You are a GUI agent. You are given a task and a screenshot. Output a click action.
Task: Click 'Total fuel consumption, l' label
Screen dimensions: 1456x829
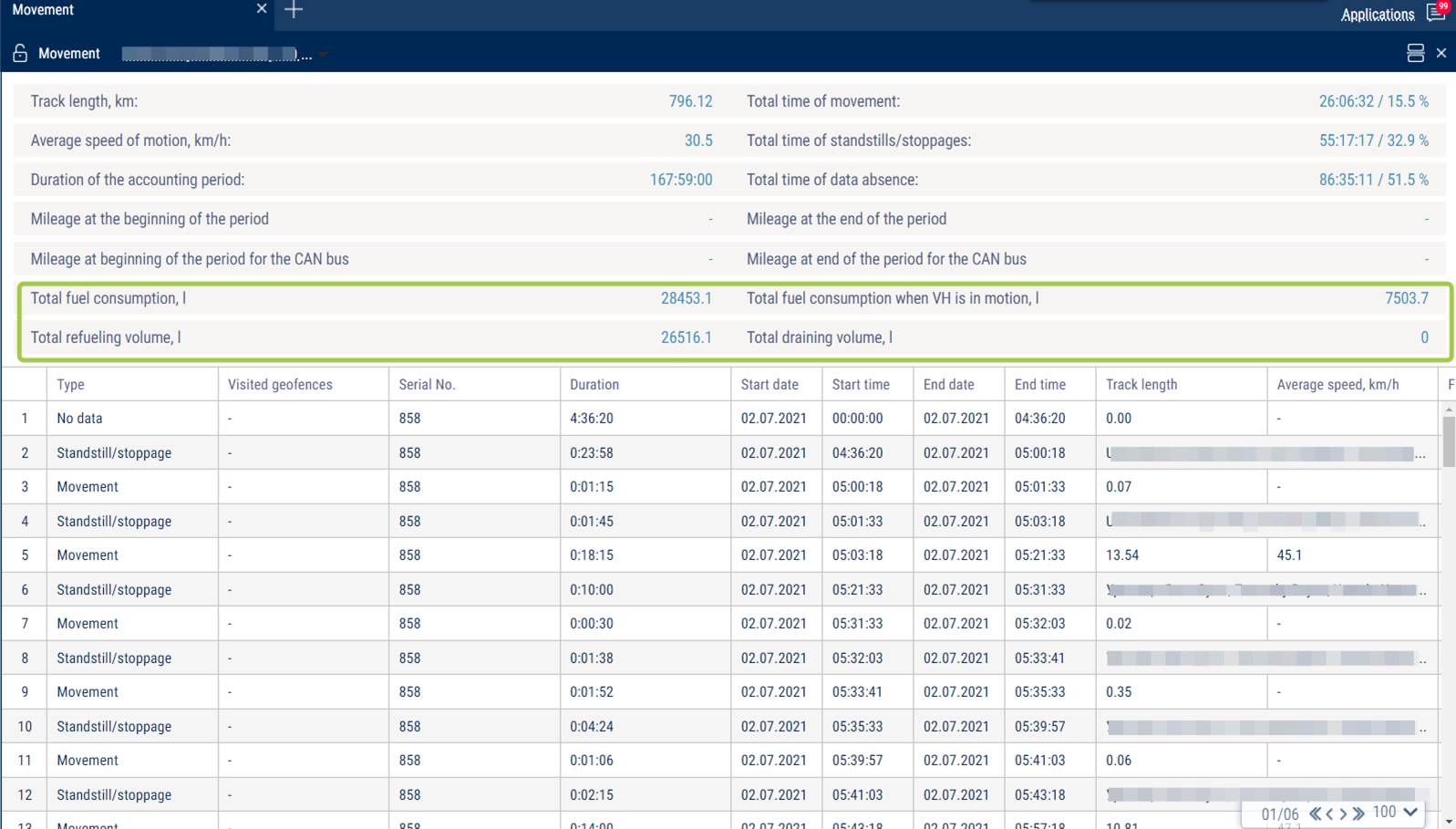click(x=108, y=298)
